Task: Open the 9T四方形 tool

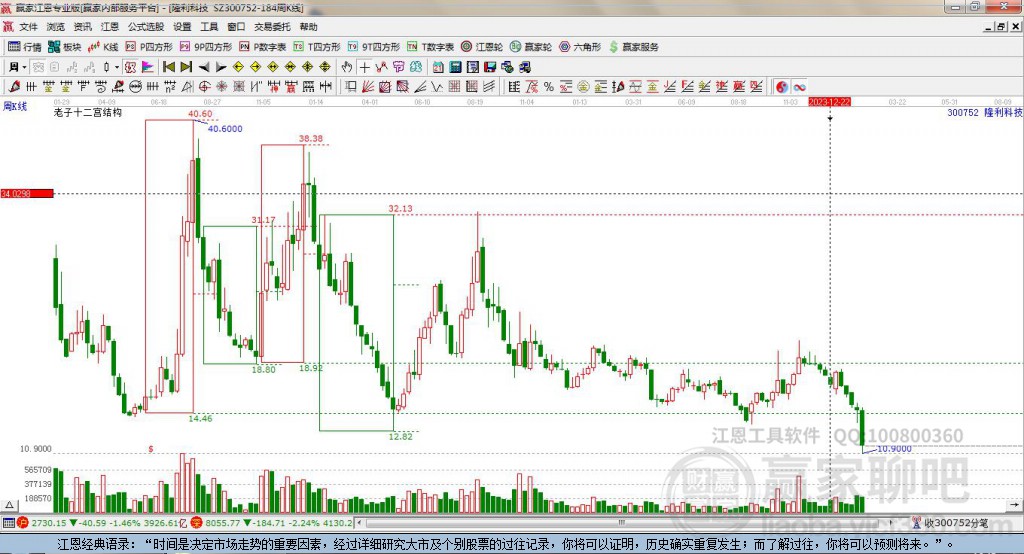Action: (374, 47)
